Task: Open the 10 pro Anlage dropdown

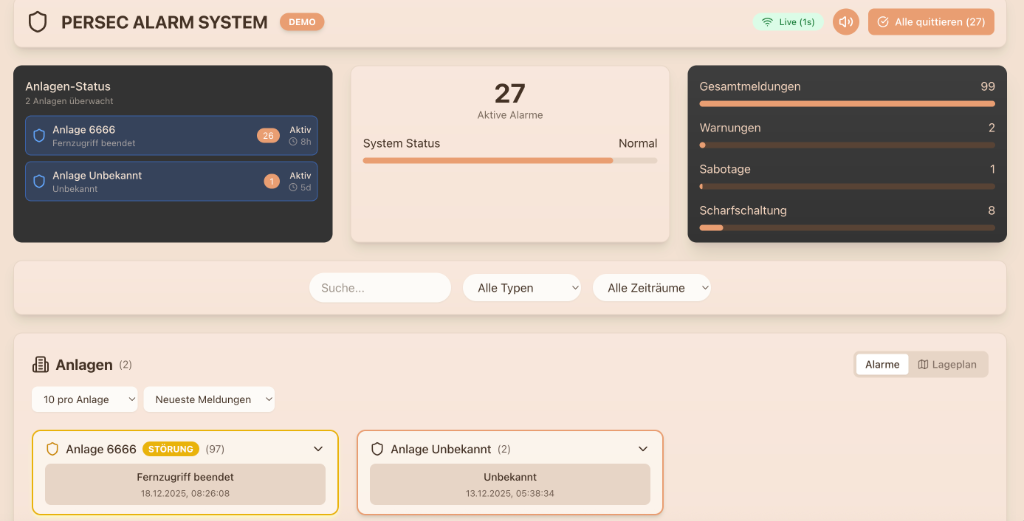Action: click(85, 400)
